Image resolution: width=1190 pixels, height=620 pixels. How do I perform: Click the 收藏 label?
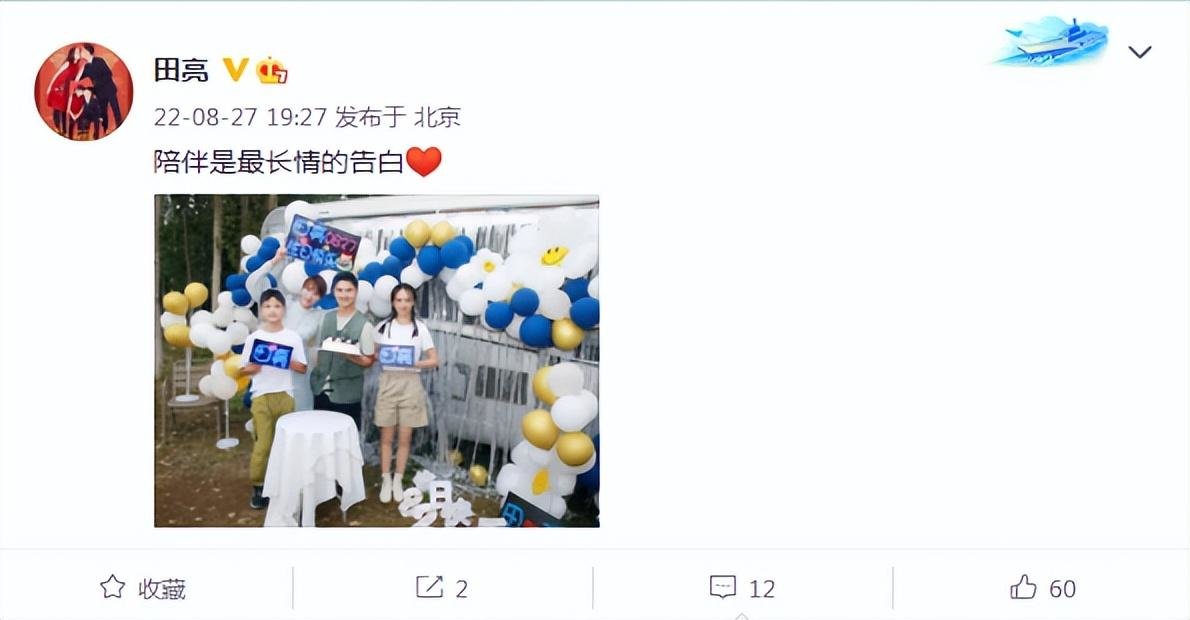pos(162,588)
